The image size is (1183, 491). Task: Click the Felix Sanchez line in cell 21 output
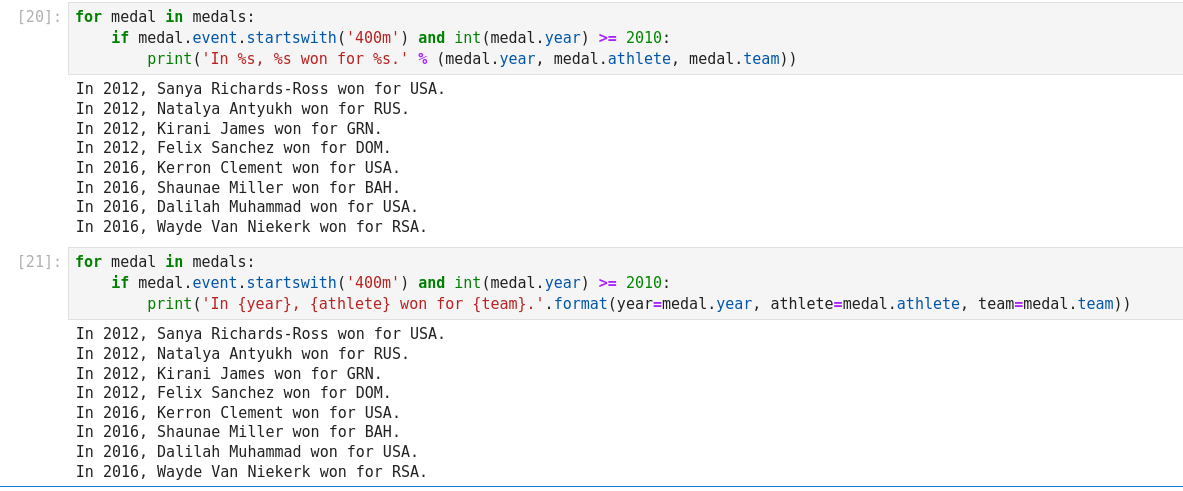pyautogui.click(x=233, y=393)
